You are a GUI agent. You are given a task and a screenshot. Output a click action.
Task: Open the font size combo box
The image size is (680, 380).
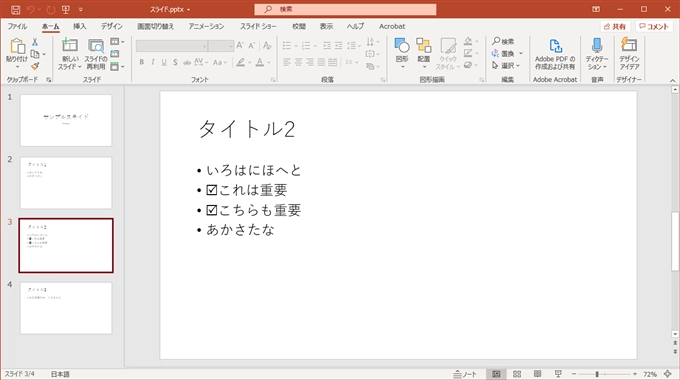pos(221,46)
